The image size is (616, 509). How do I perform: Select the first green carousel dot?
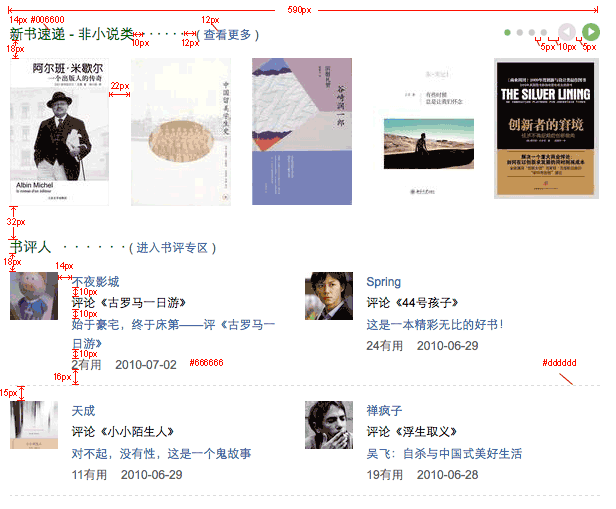pos(508,33)
